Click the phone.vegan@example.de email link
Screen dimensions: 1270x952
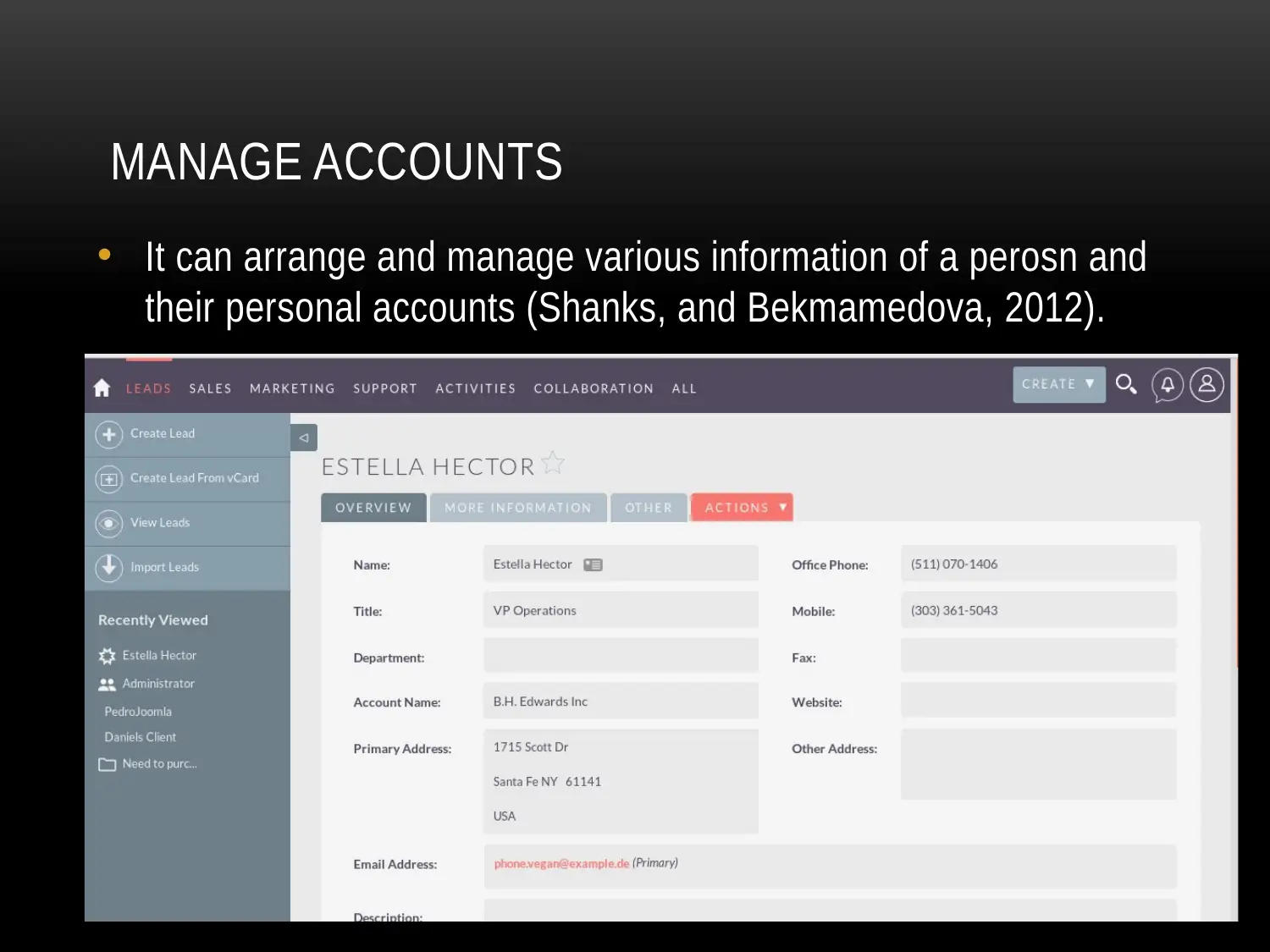561,864
